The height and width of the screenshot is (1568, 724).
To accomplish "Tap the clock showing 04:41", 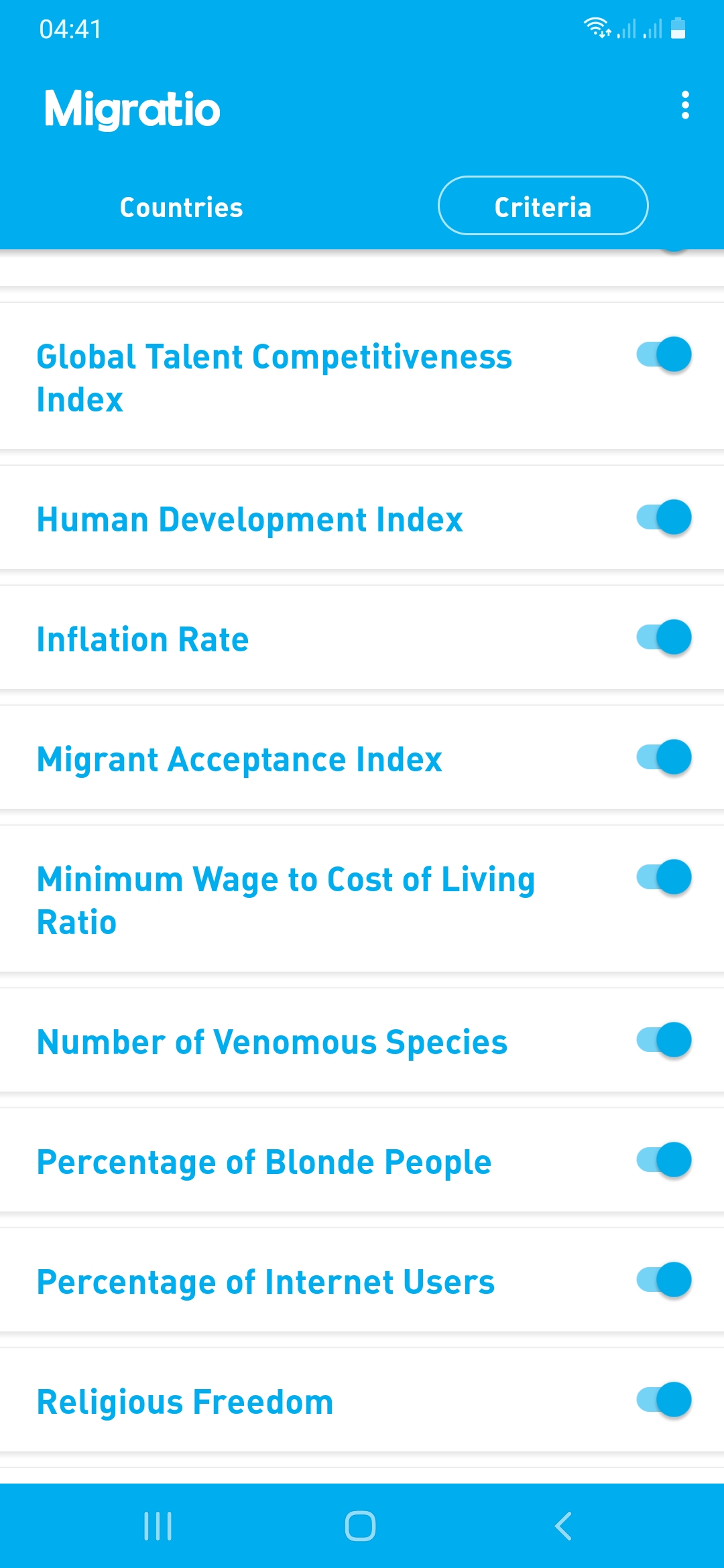I will 70,29.
